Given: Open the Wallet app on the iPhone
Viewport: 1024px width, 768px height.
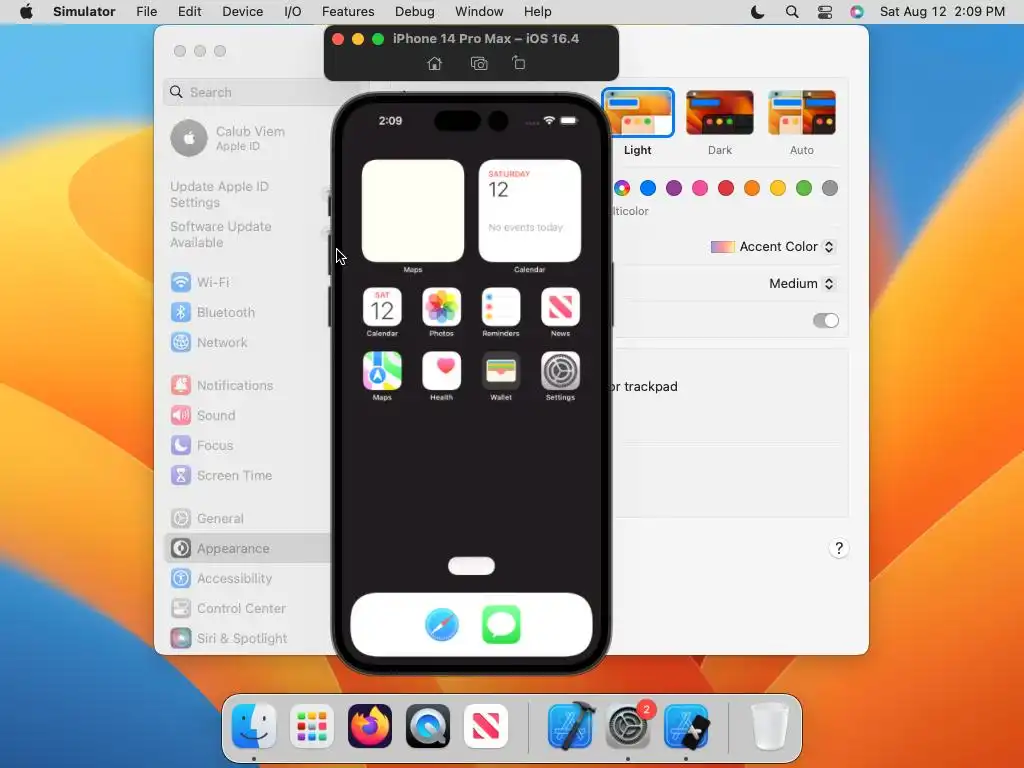Looking at the screenshot, I should pos(501,370).
